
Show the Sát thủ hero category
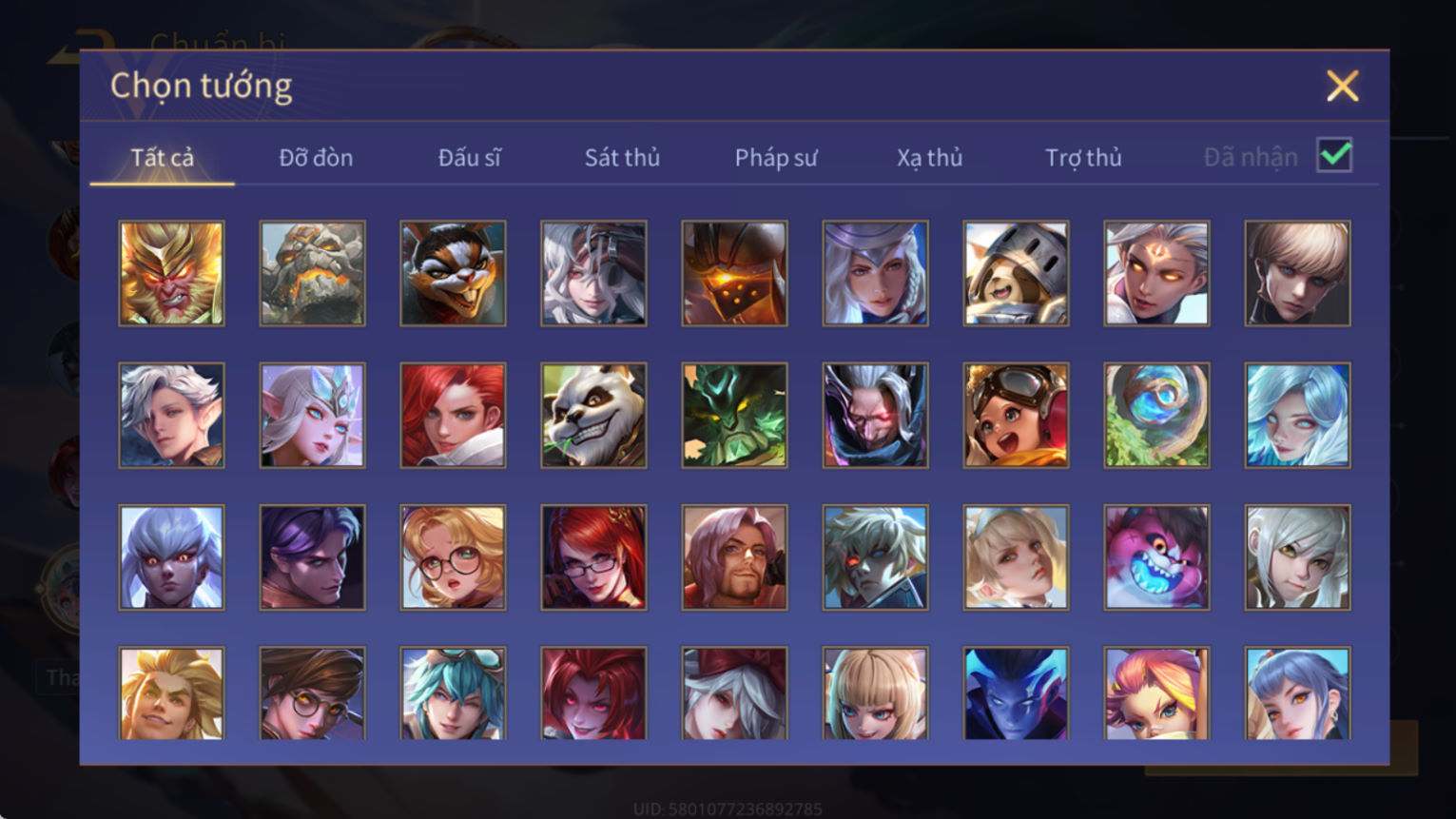[x=622, y=158]
